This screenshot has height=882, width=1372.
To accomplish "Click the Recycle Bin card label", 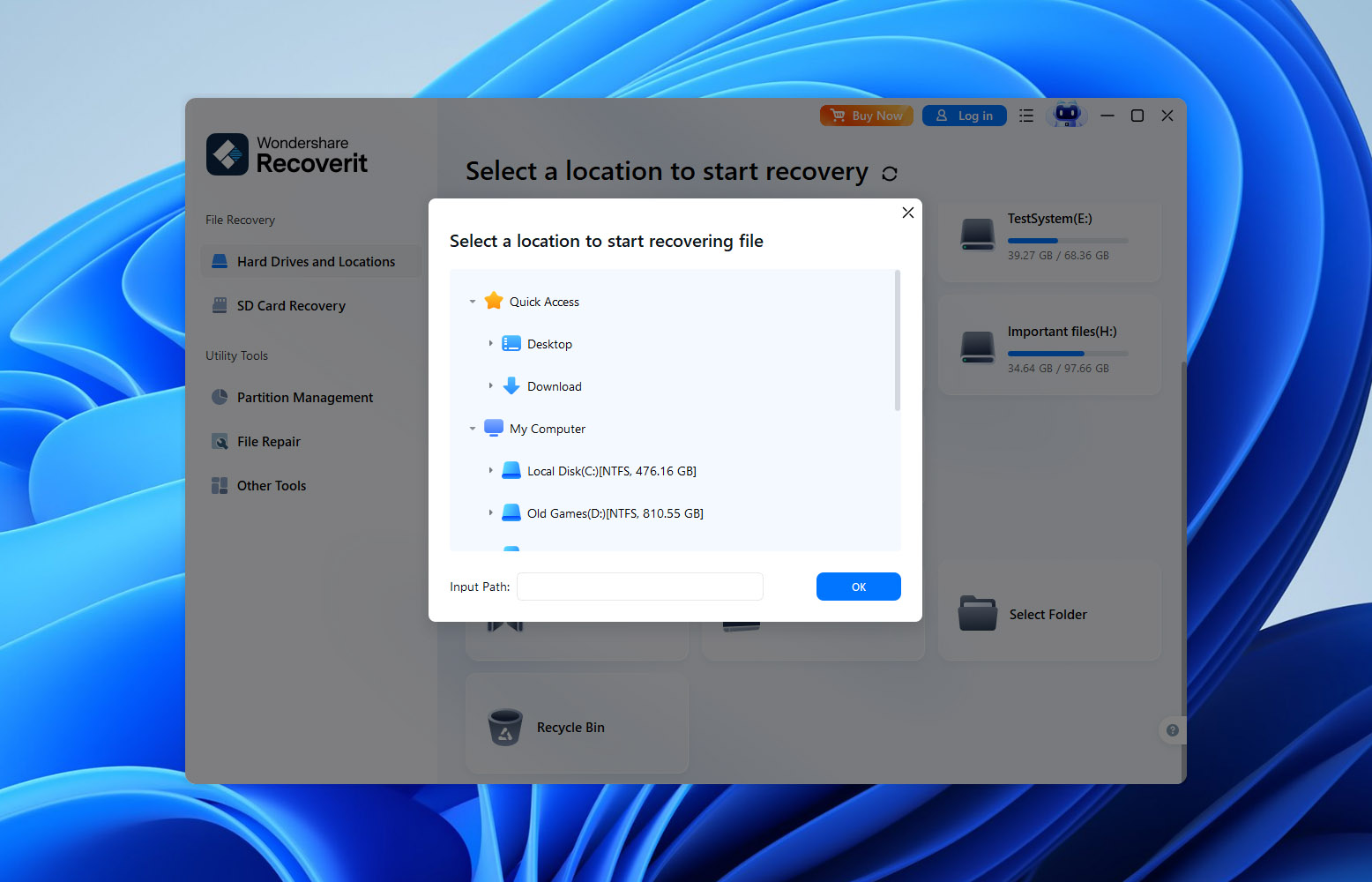I will tap(570, 727).
